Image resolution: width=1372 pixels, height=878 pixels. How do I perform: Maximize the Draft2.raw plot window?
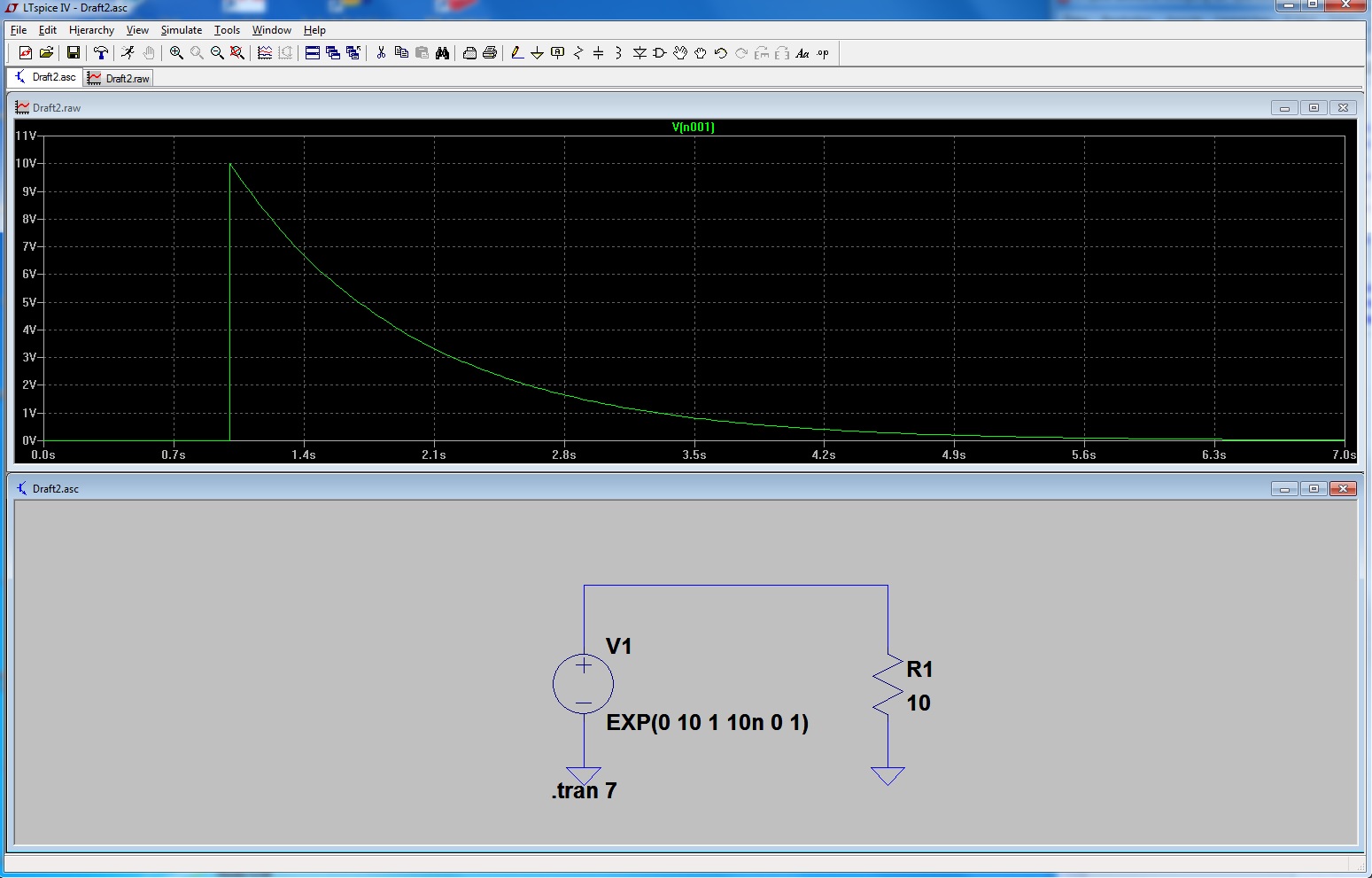[1314, 108]
